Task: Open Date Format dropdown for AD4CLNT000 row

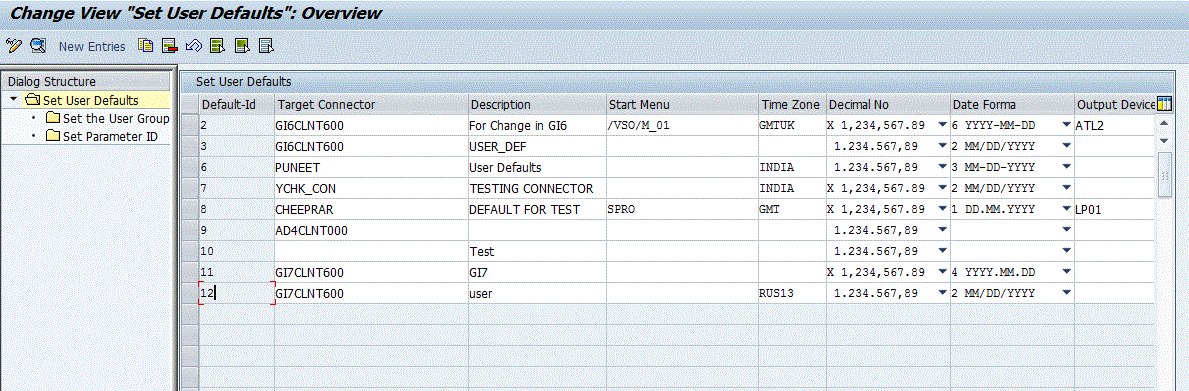Action: (1067, 230)
